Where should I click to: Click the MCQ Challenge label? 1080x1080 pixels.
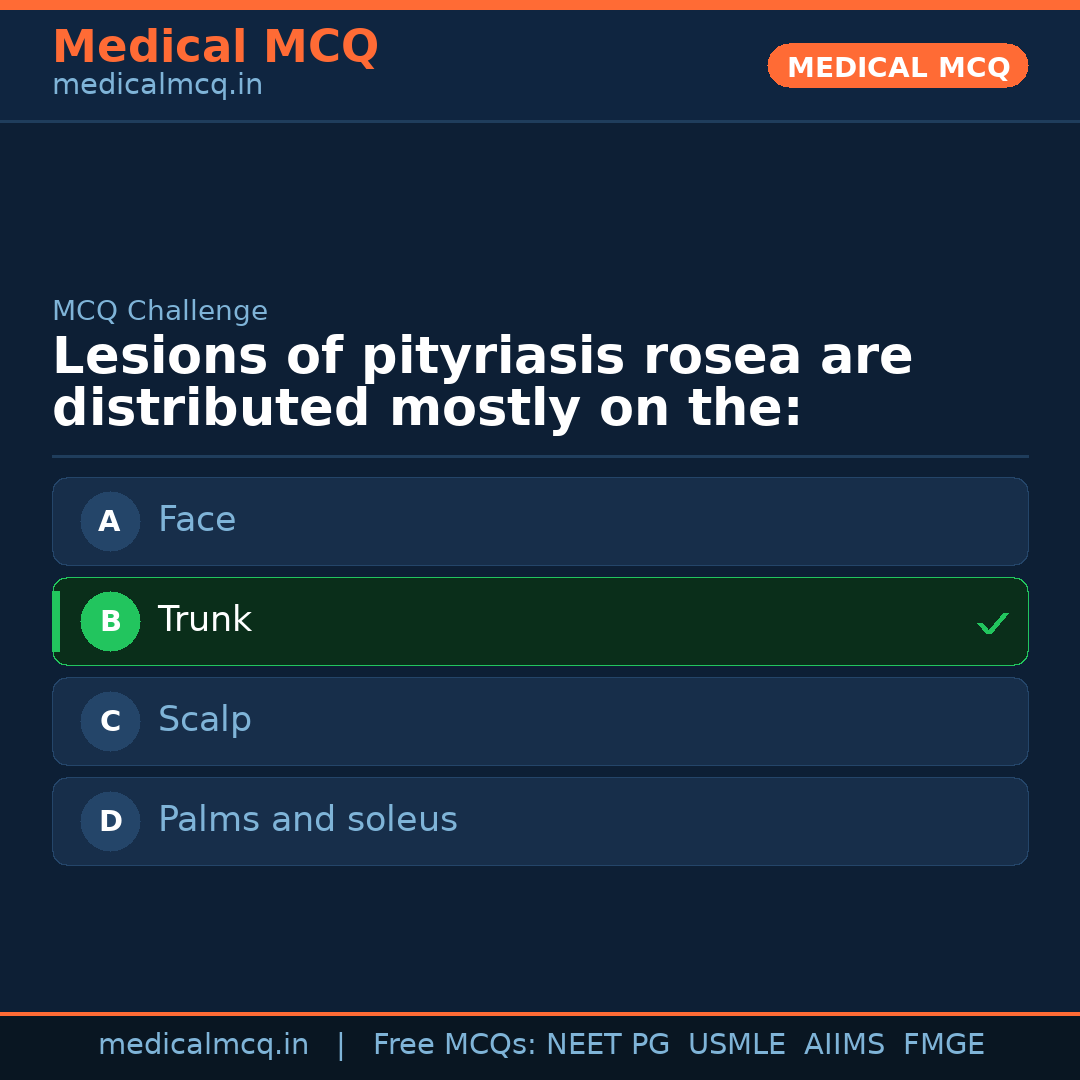[x=160, y=311]
